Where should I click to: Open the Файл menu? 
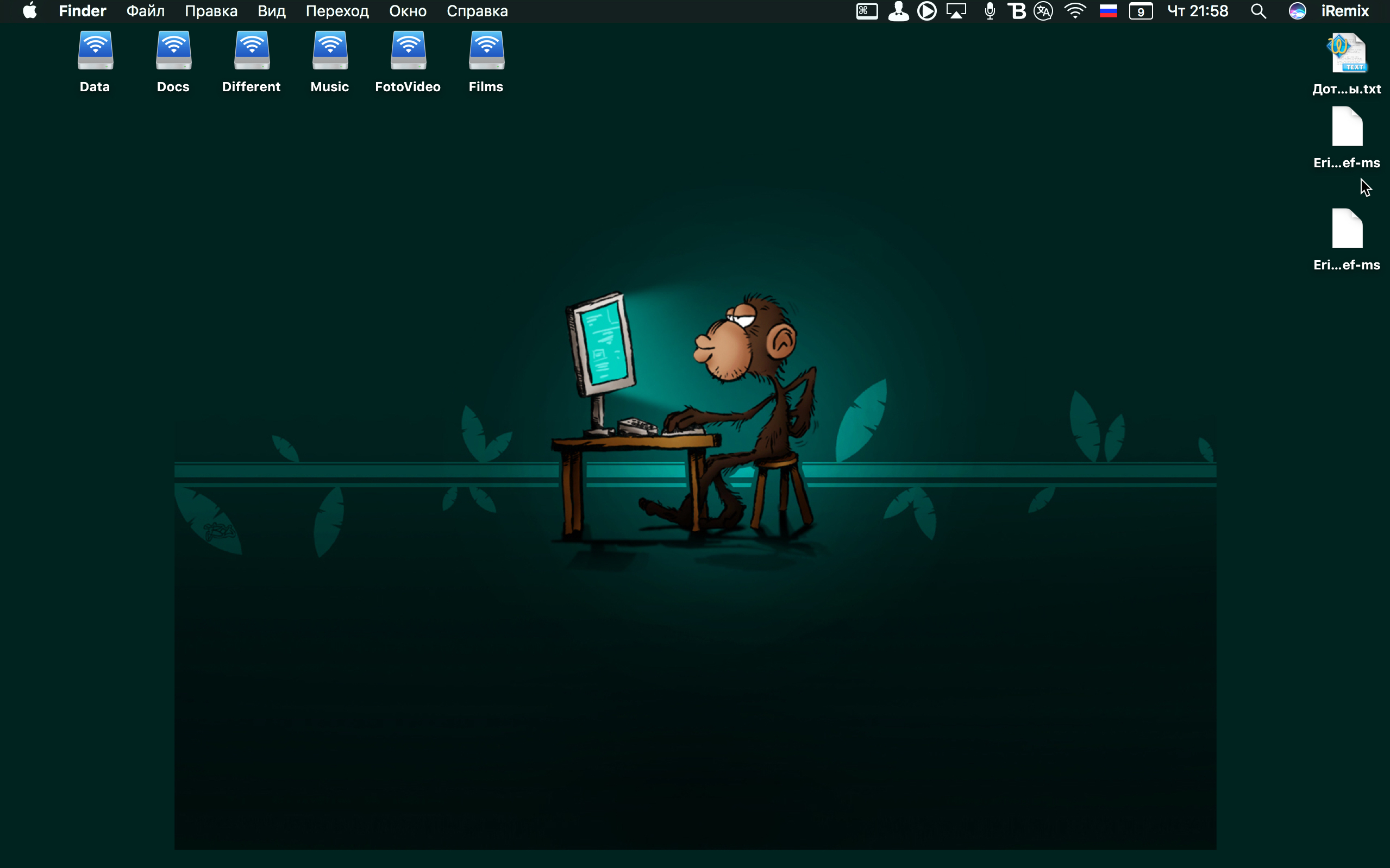point(145,11)
